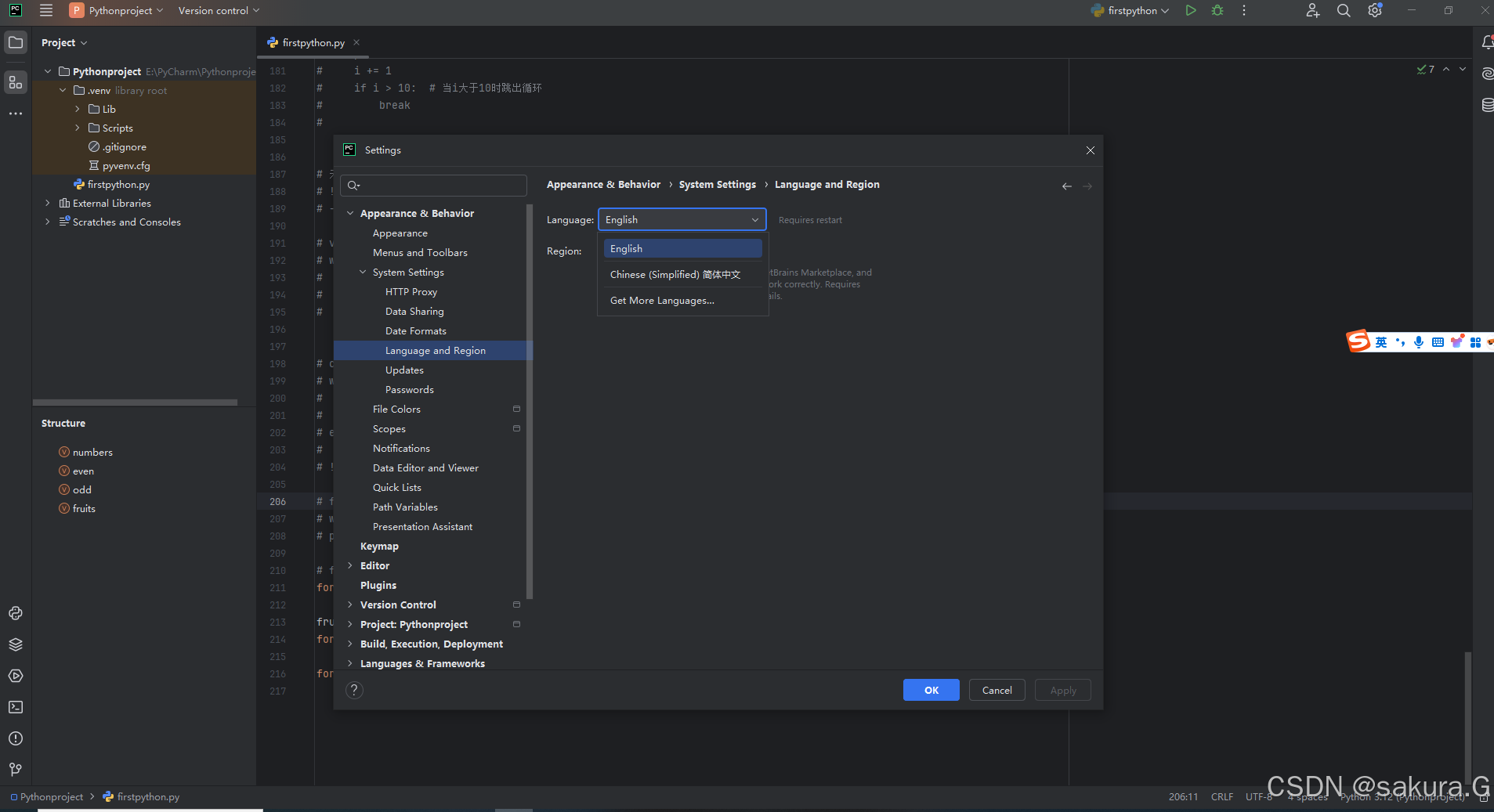The width and height of the screenshot is (1494, 812).
Task: Expand the Editor settings group
Action: [x=350, y=565]
